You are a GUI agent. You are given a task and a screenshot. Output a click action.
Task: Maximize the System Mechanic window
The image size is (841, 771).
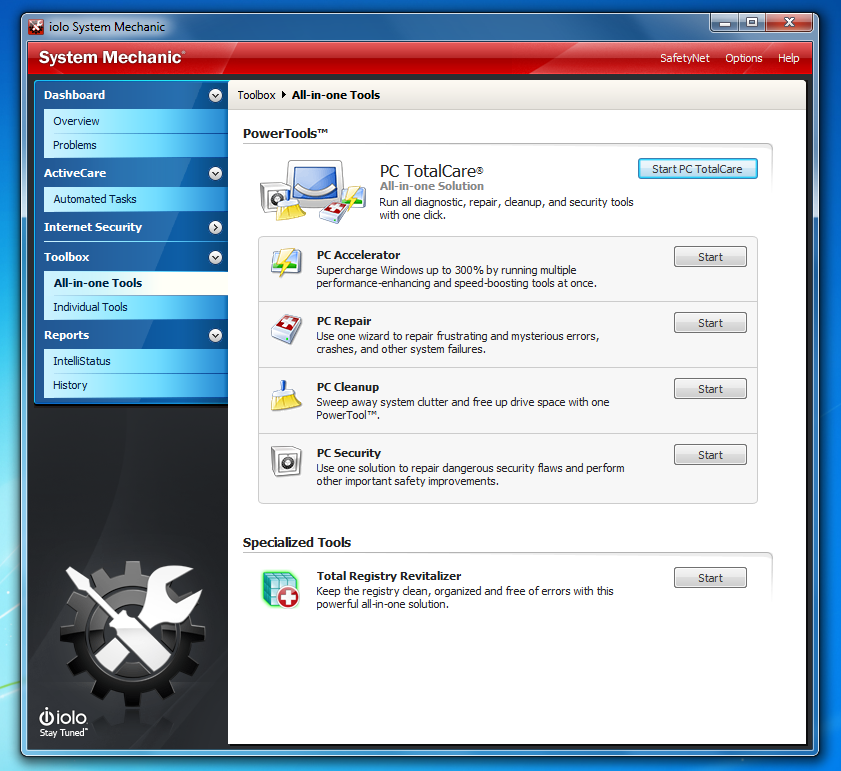click(x=752, y=23)
